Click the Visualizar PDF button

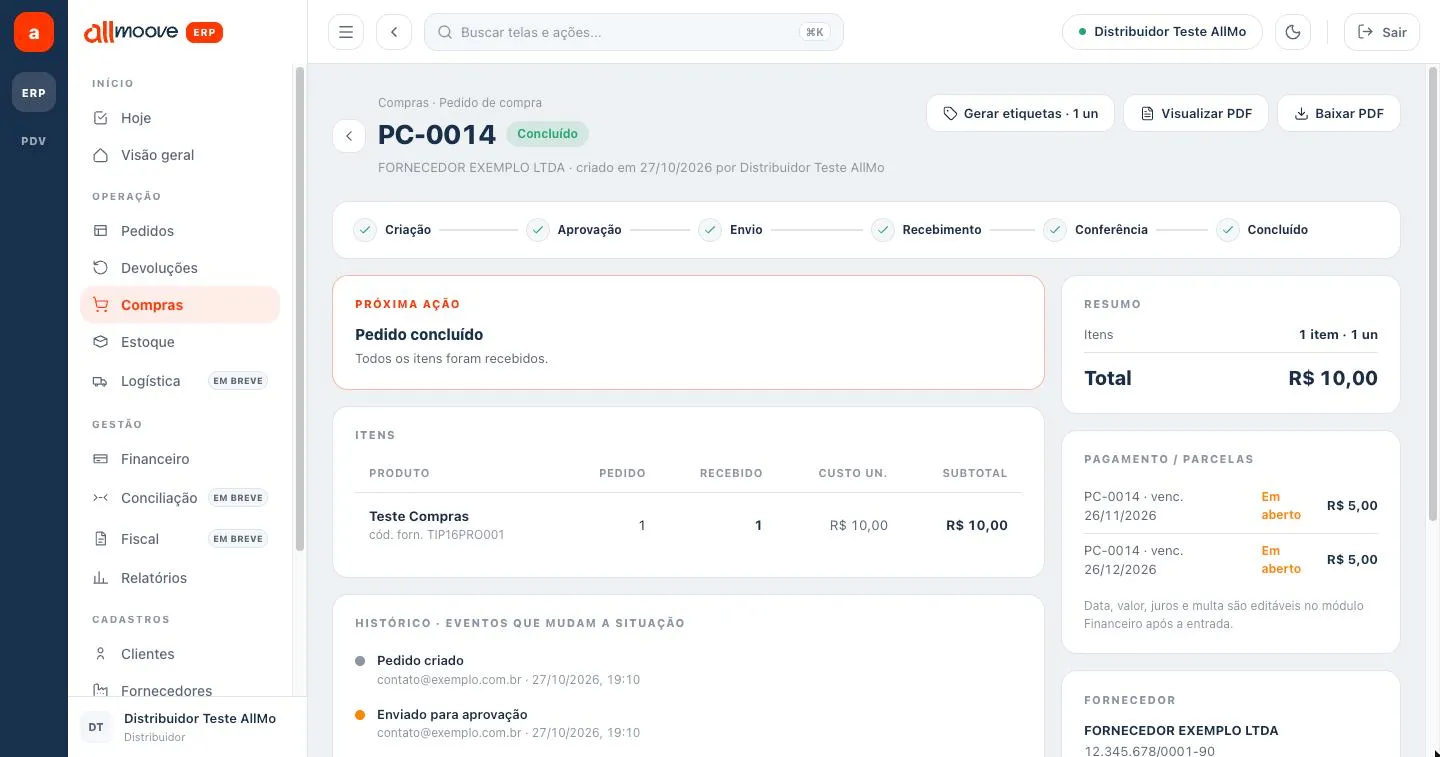tap(1196, 114)
